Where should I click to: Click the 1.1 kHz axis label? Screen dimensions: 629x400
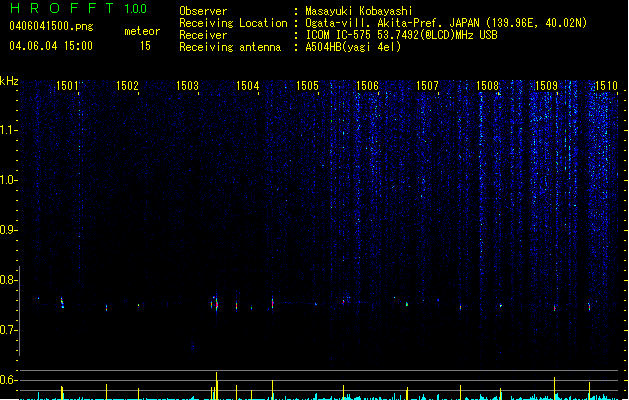click(8, 130)
